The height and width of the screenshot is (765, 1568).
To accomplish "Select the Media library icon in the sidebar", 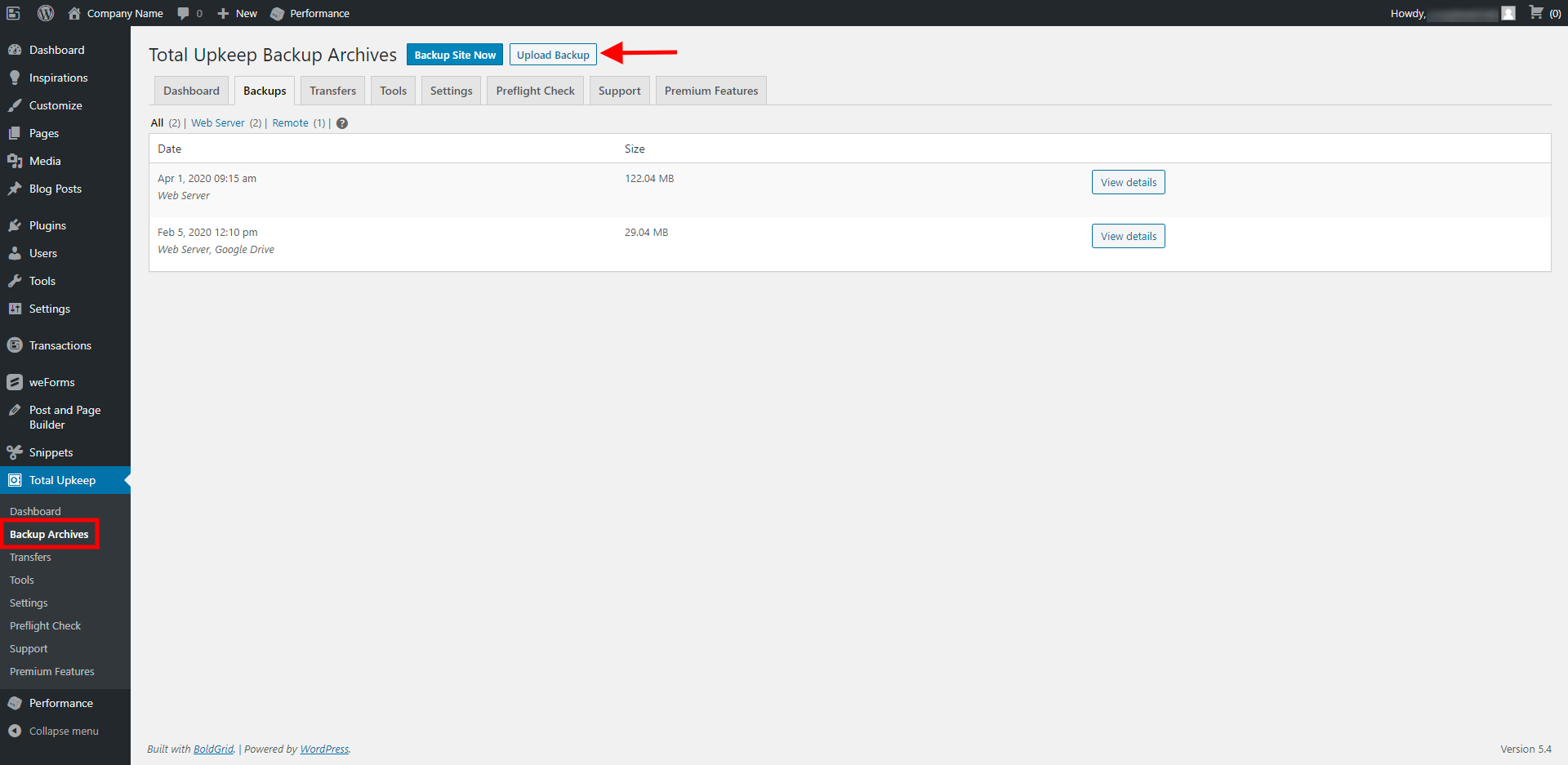I will (x=16, y=160).
